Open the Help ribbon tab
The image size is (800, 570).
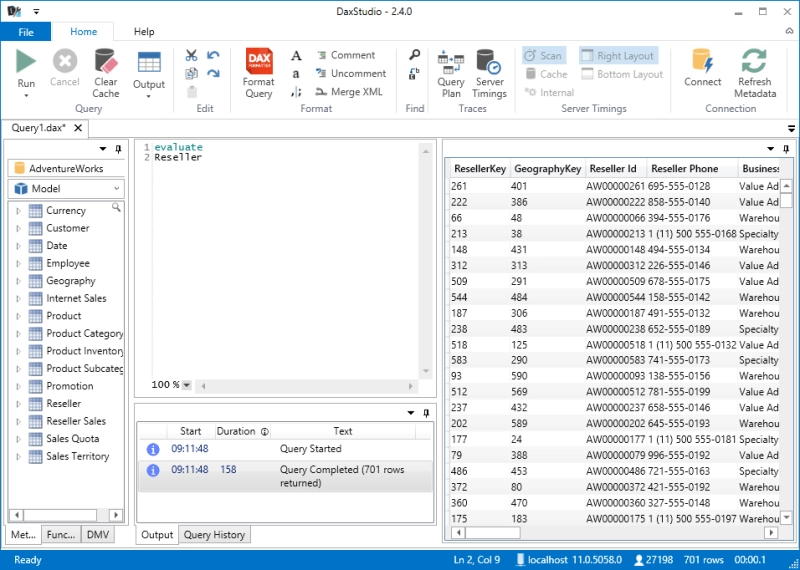point(144,32)
